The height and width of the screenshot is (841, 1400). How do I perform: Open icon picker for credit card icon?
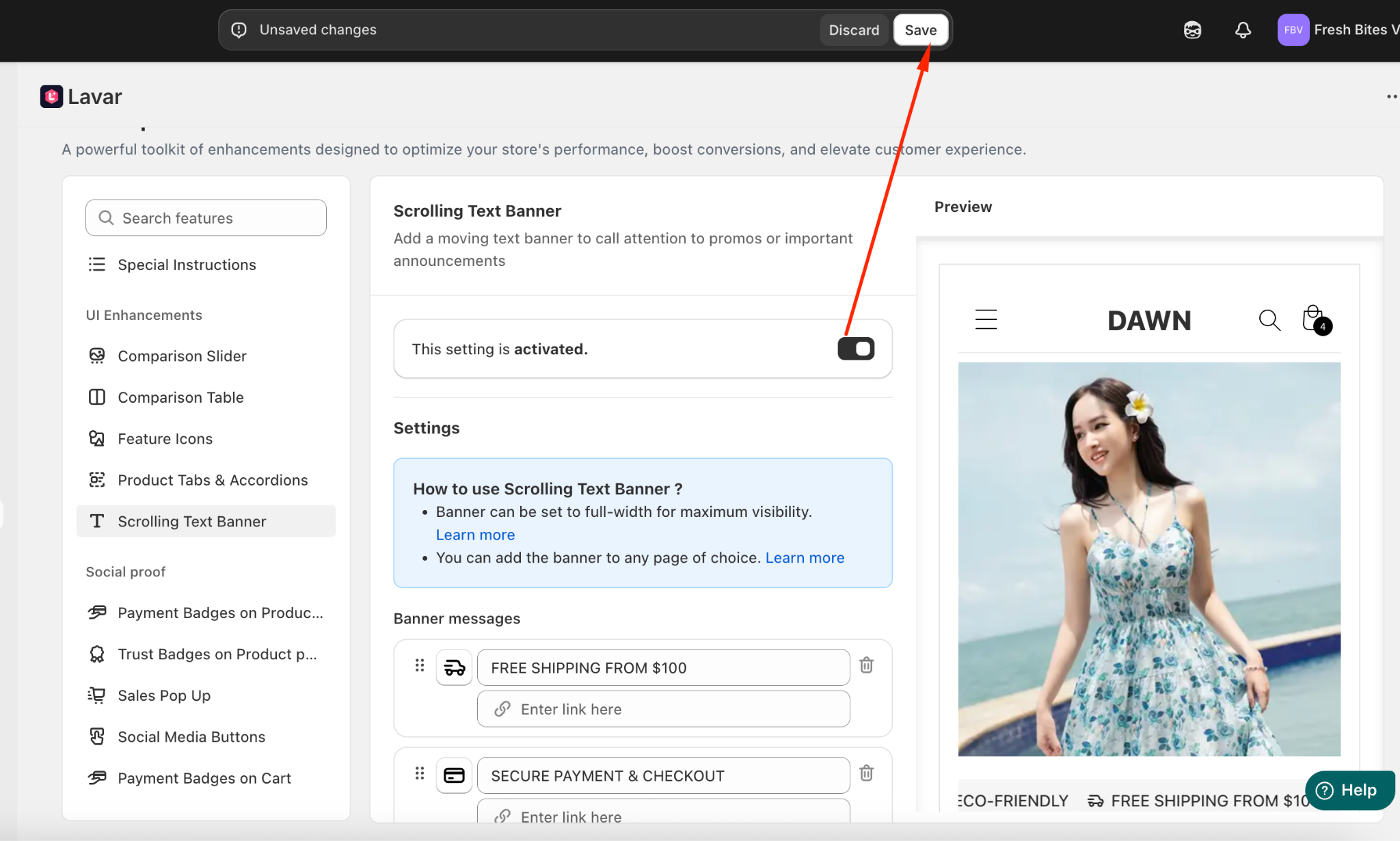coord(454,775)
